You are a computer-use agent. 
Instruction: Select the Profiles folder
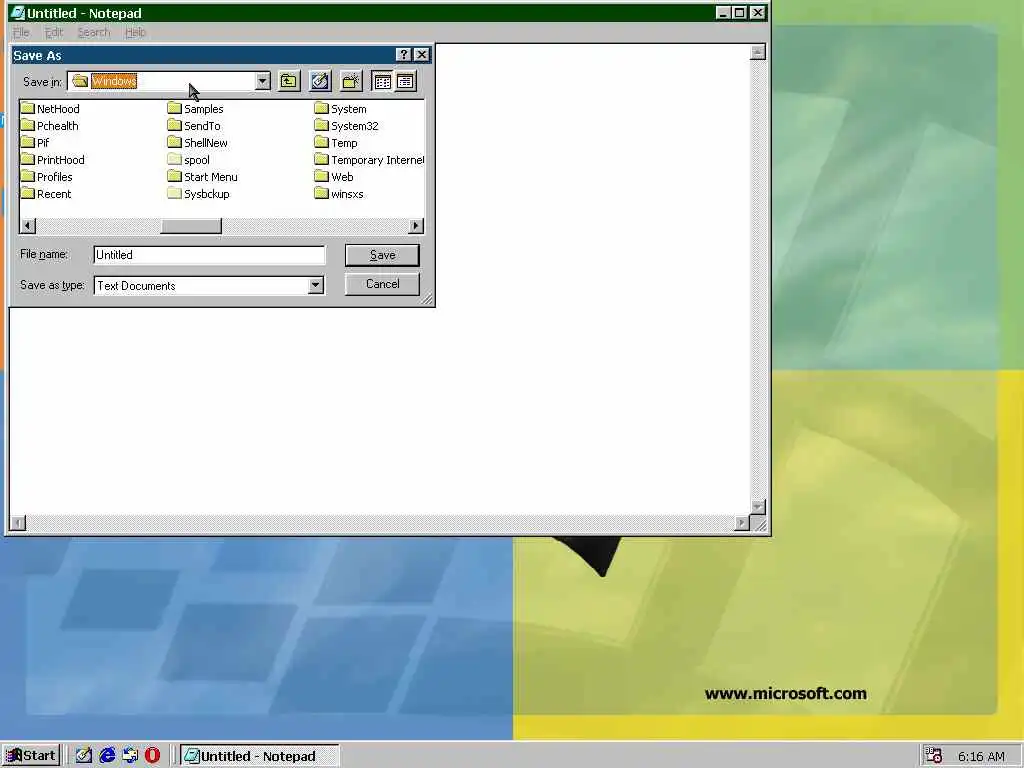pos(47,176)
